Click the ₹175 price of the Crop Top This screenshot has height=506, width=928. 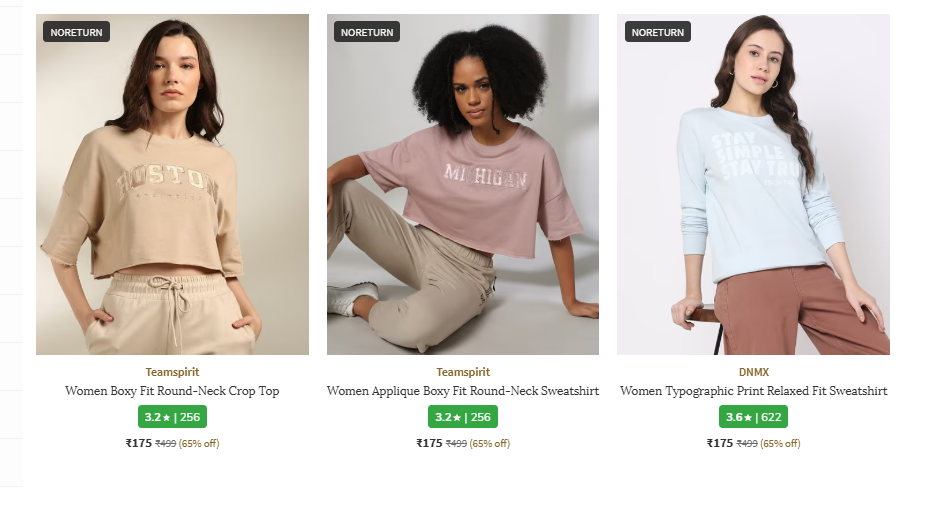click(x=138, y=443)
